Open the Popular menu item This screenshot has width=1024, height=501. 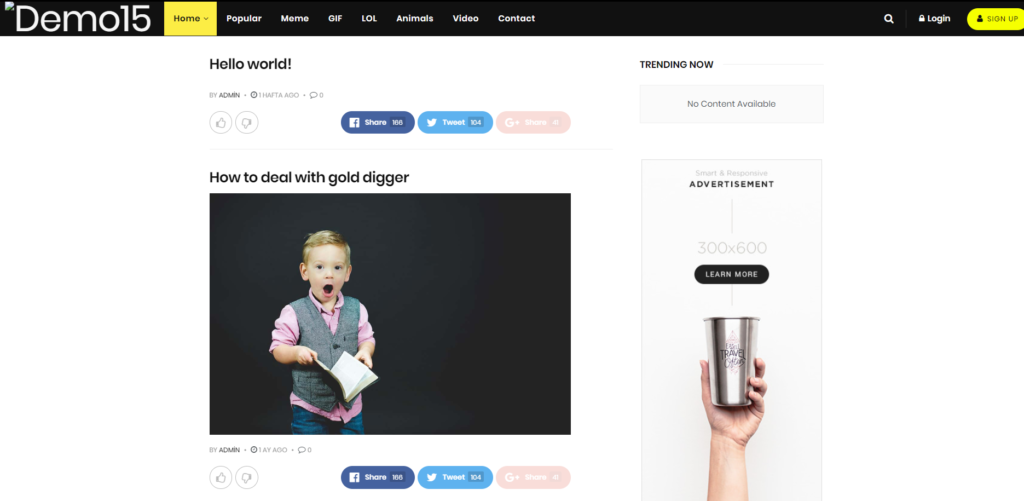pos(244,18)
